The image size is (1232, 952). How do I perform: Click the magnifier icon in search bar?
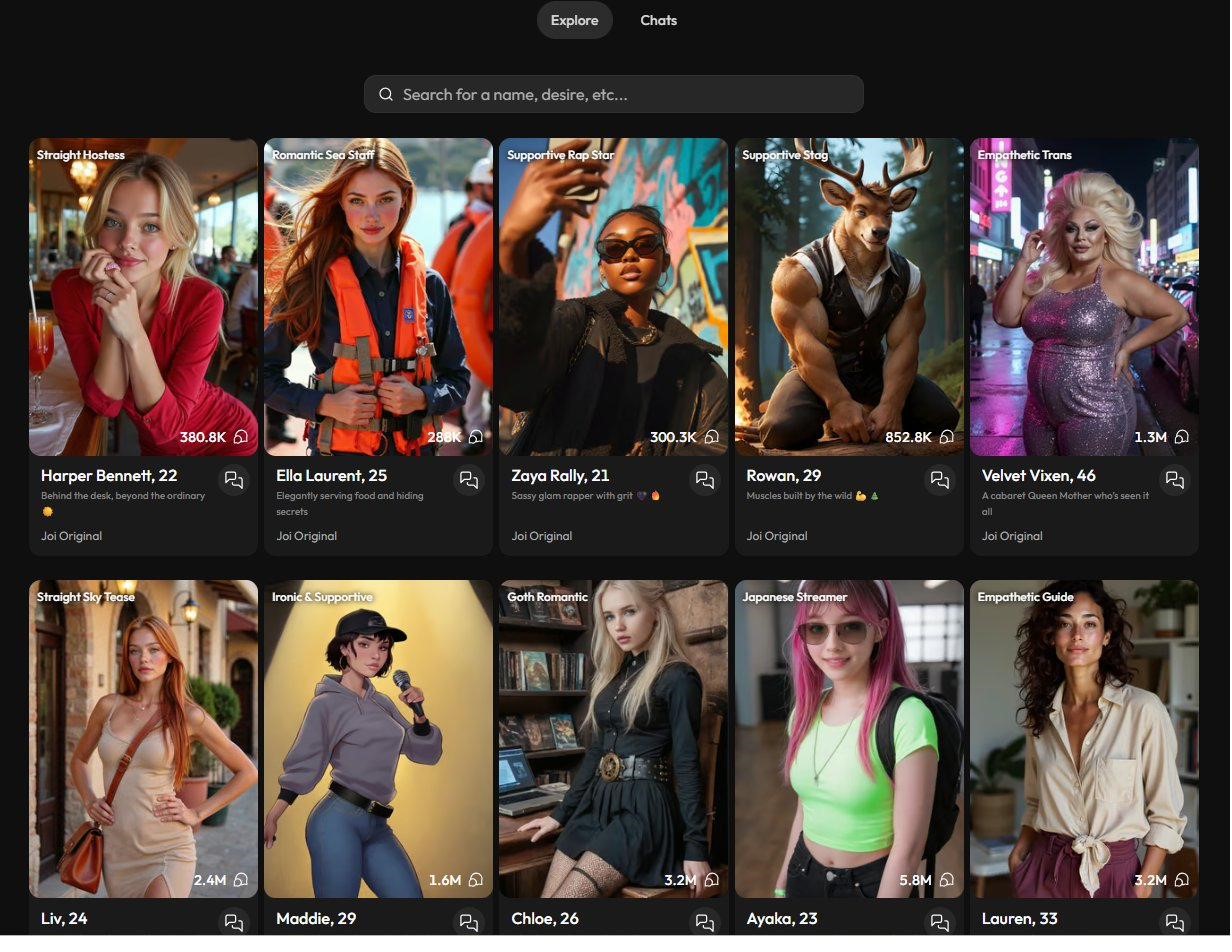(386, 95)
